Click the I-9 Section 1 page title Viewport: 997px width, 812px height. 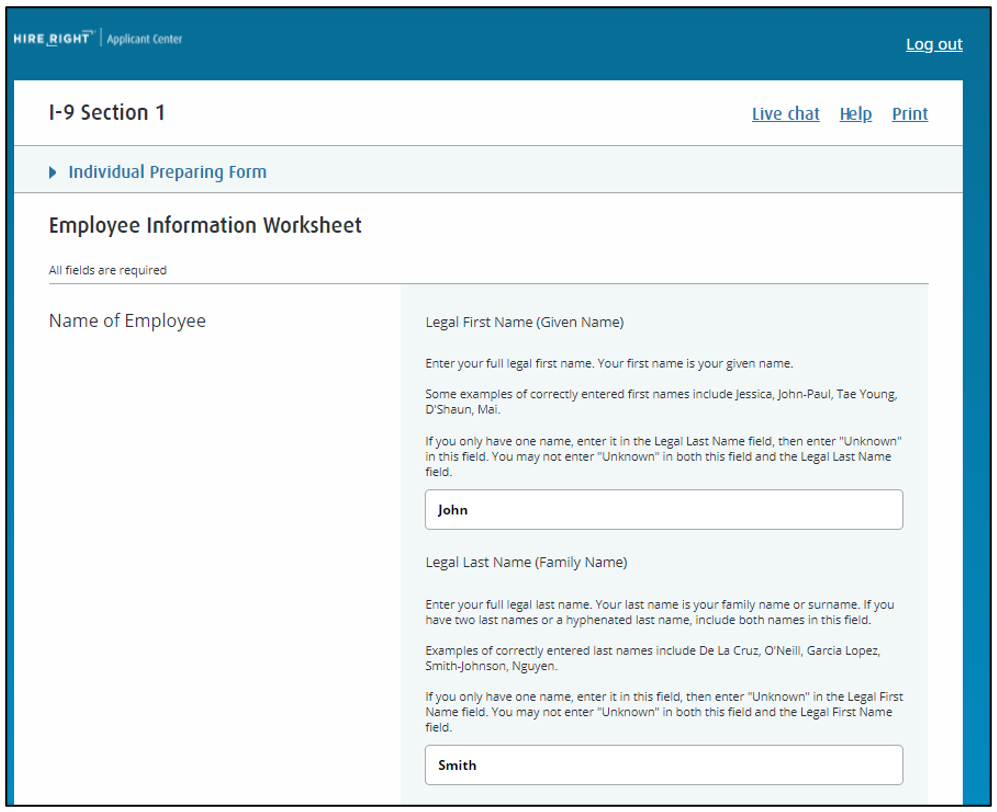[x=107, y=113]
